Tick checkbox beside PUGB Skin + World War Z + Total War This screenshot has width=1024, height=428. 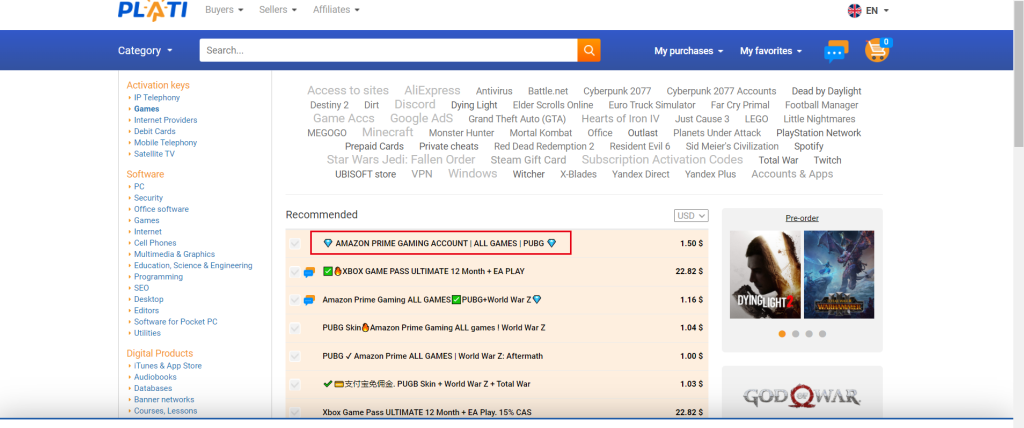click(x=295, y=384)
